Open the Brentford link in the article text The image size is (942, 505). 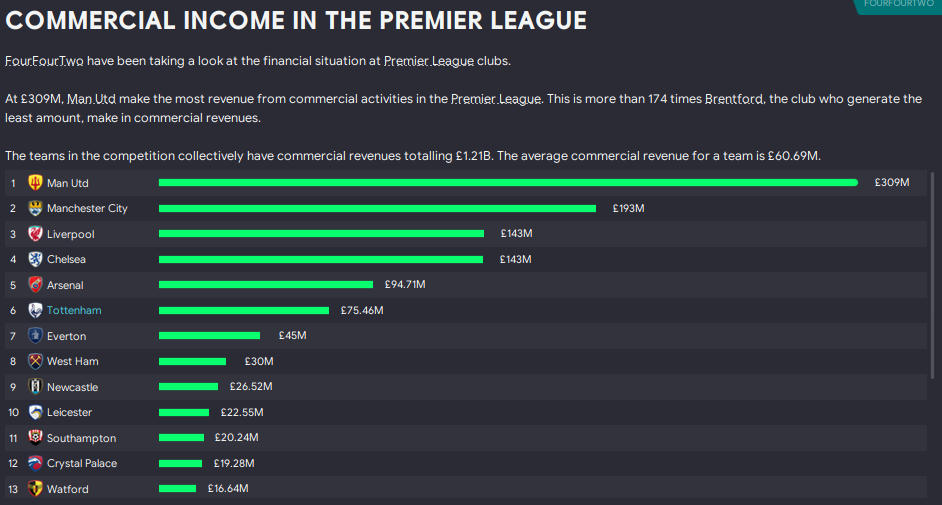735,99
